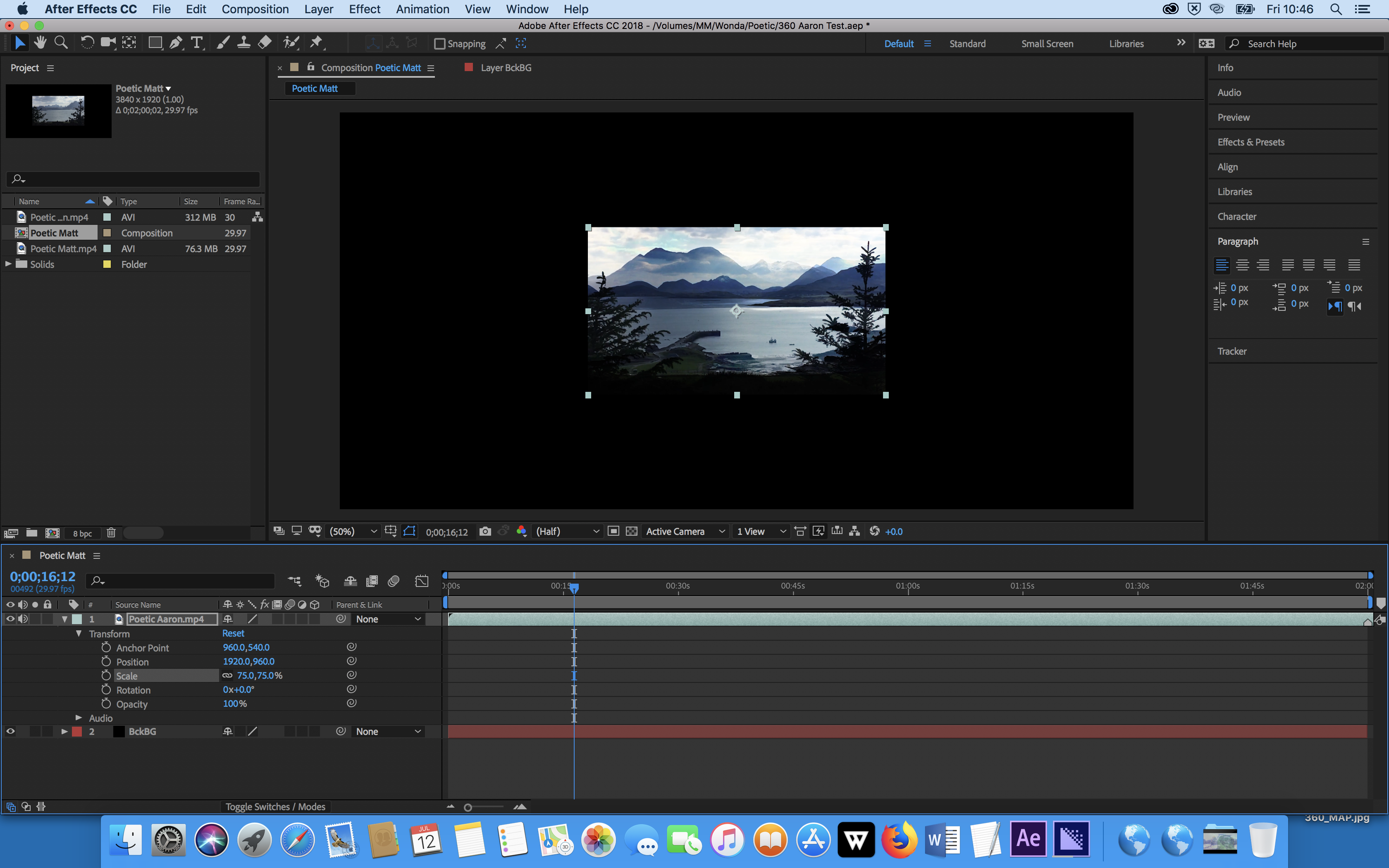The height and width of the screenshot is (868, 1389).
Task: Expand the Solids folder
Action: click(9, 264)
